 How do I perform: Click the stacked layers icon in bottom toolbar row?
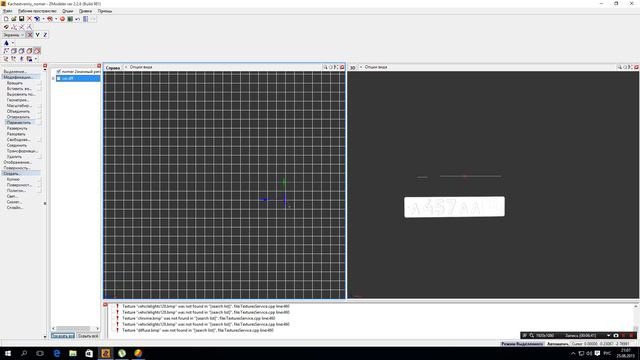29,59
